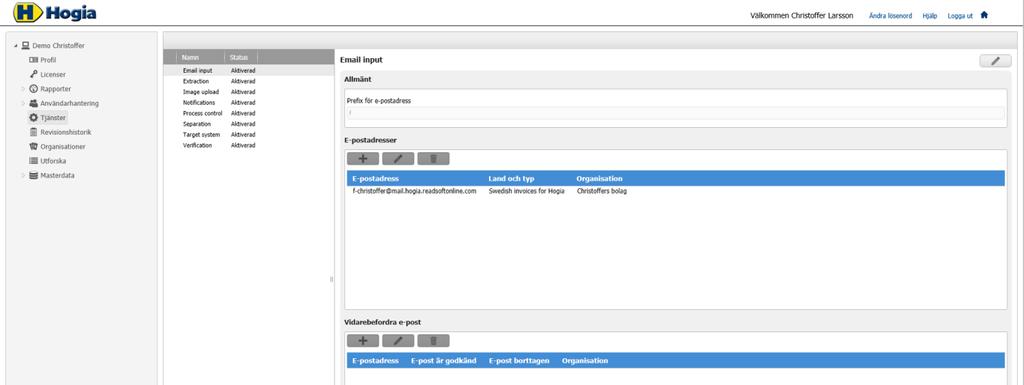The height and width of the screenshot is (385, 1024).
Task: Click the Swedish invoices for Hogia cell
Action: (x=526, y=191)
